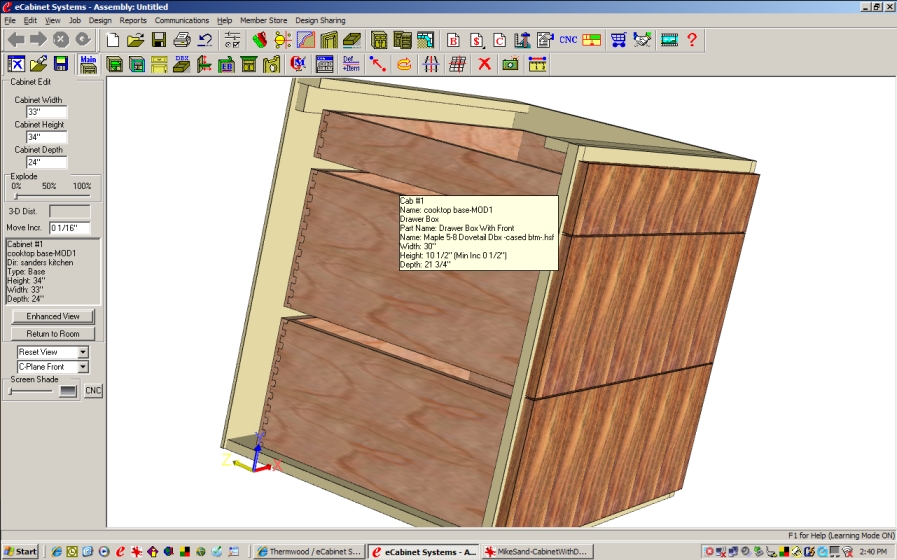Image resolution: width=897 pixels, height=560 pixels.
Task: Open the DBX drawer box icon
Action: (181, 64)
